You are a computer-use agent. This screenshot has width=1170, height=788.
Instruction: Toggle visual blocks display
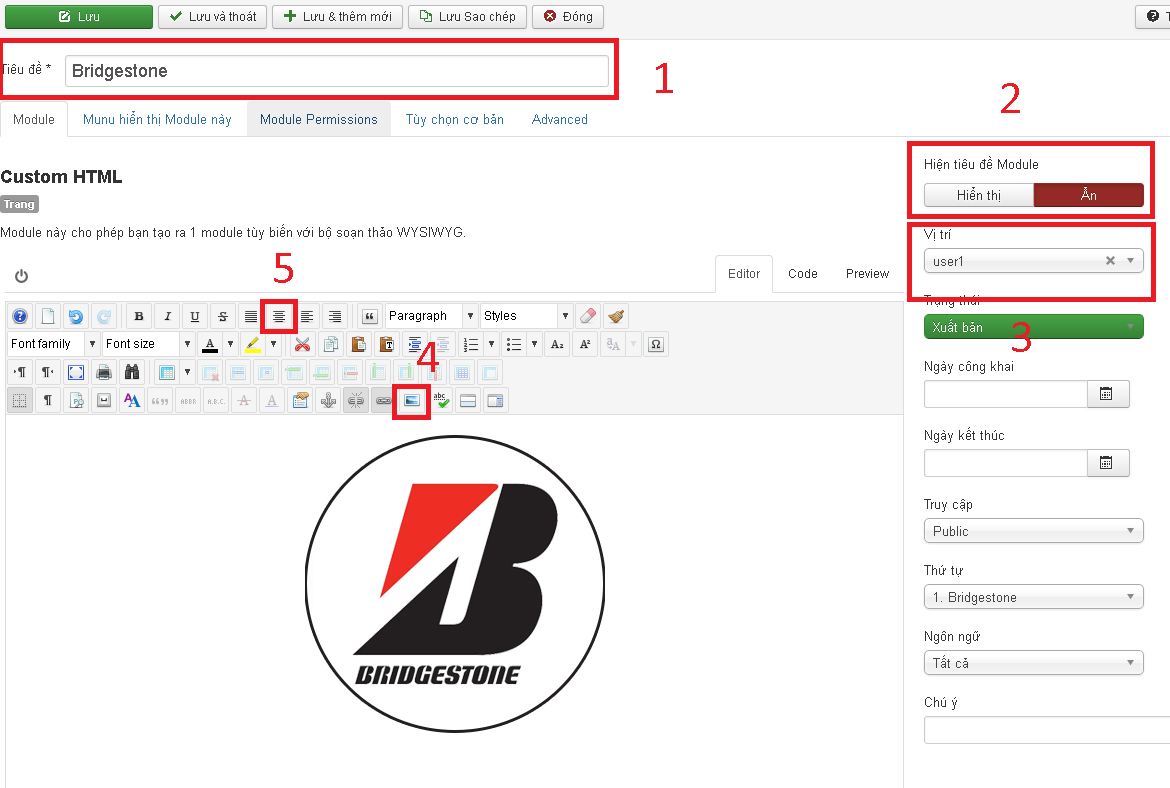pyautogui.click(x=19, y=401)
